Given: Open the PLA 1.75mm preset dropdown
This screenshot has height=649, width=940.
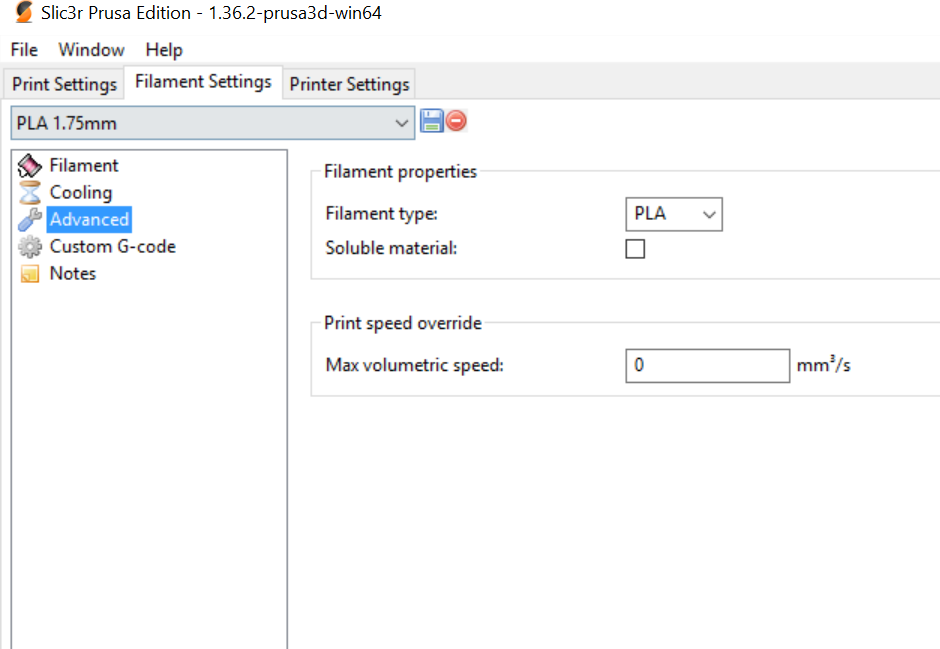Looking at the screenshot, I should pyautogui.click(x=213, y=123).
